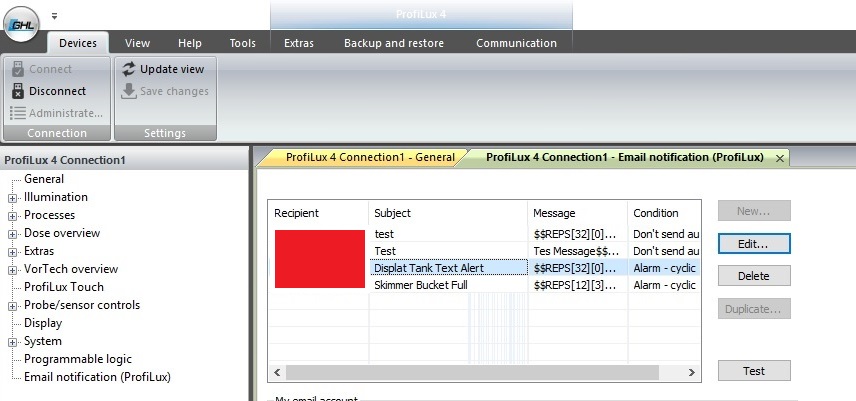
Task: Select Processes in the device tree
Action: (x=49, y=215)
